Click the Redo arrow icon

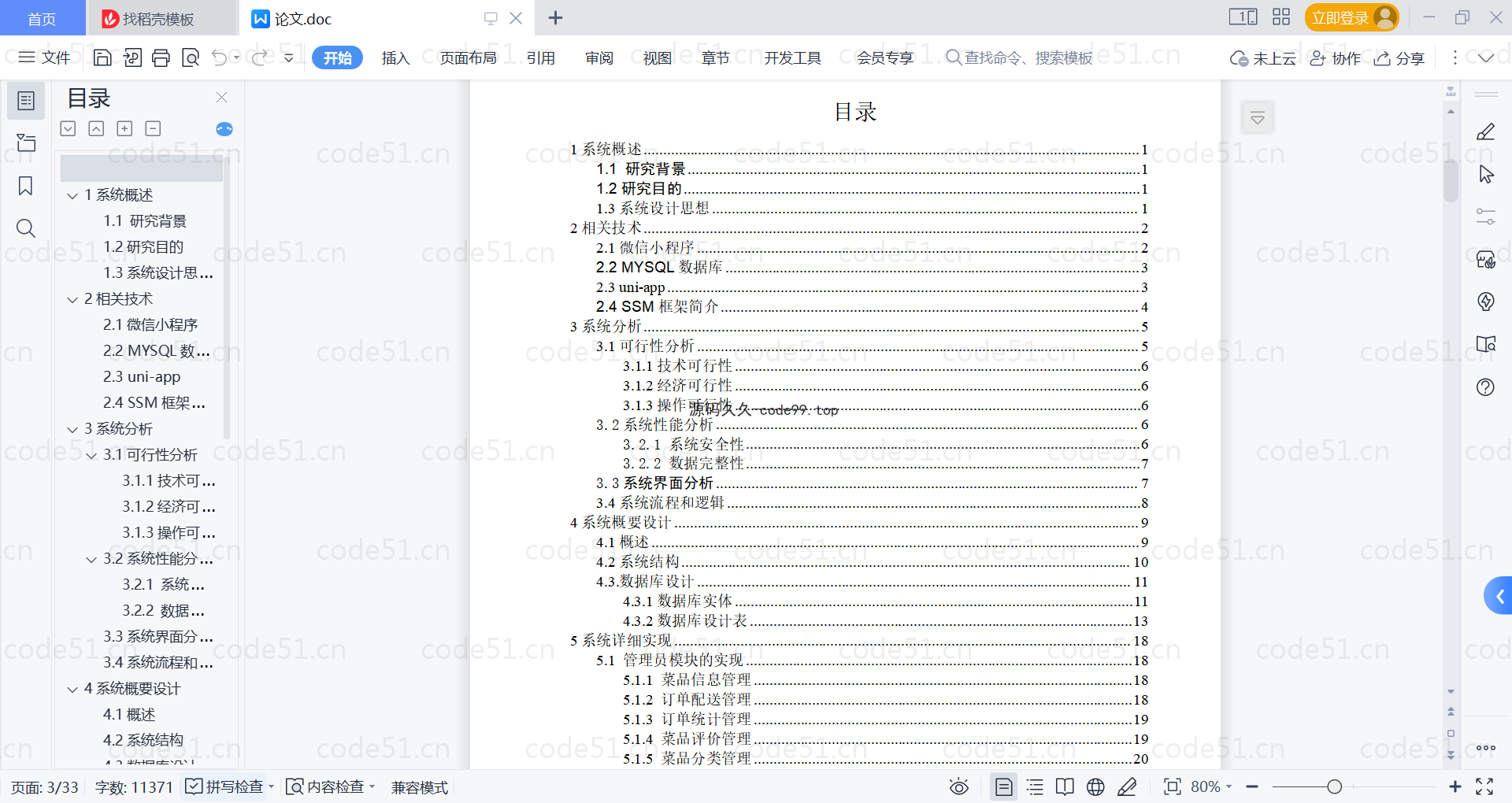click(259, 57)
